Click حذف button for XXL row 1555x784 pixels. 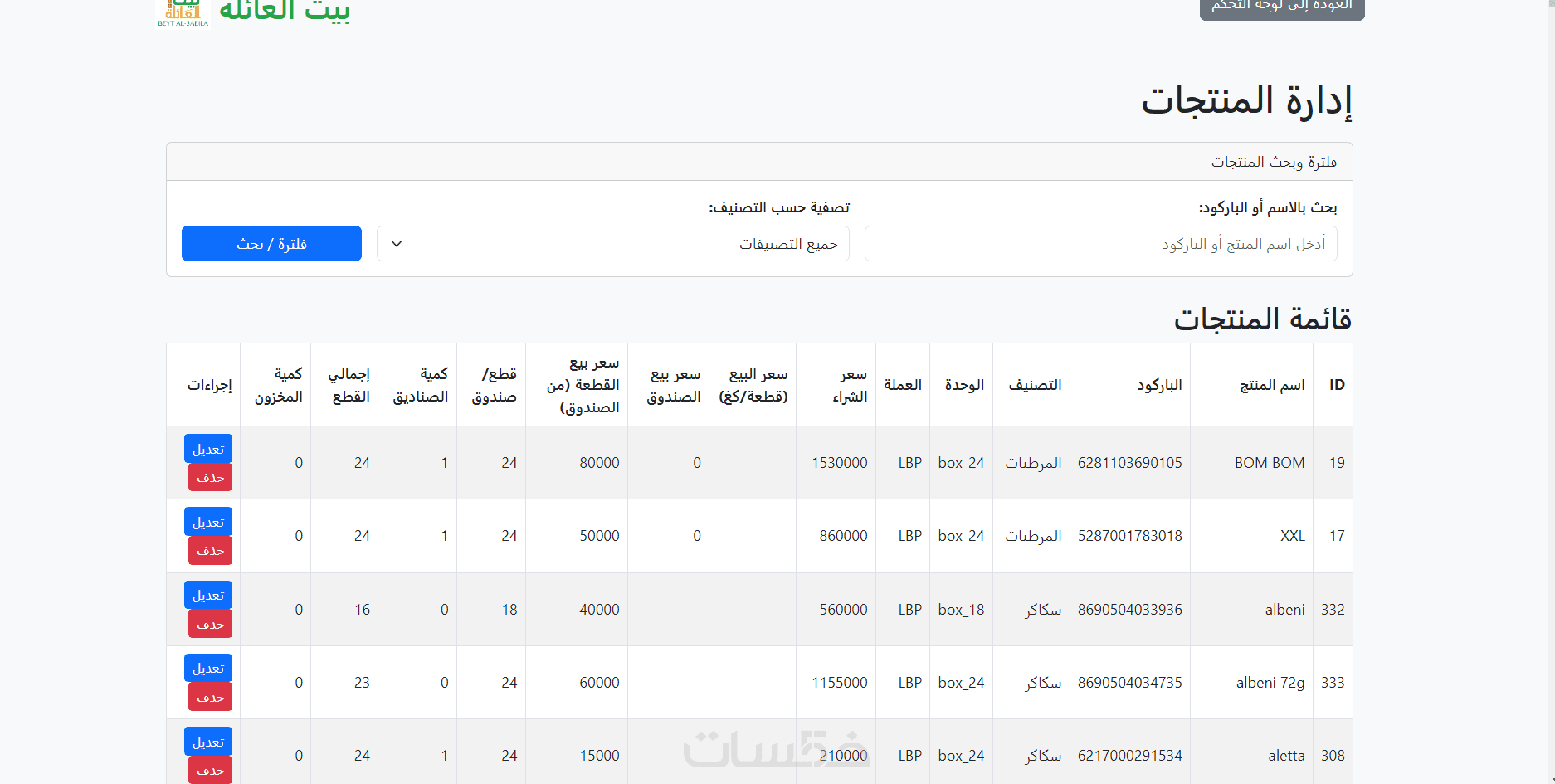click(x=210, y=551)
